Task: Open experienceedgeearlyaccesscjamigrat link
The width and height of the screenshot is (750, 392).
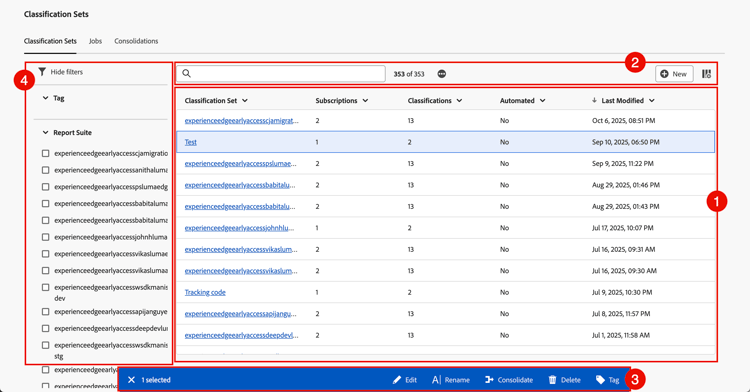Action: (x=242, y=120)
